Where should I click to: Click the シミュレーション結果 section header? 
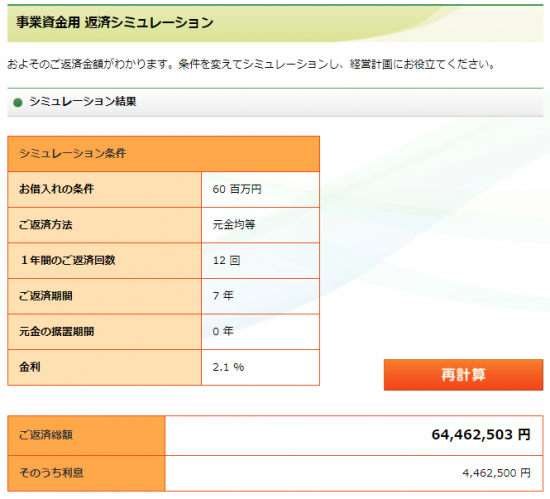click(x=83, y=102)
